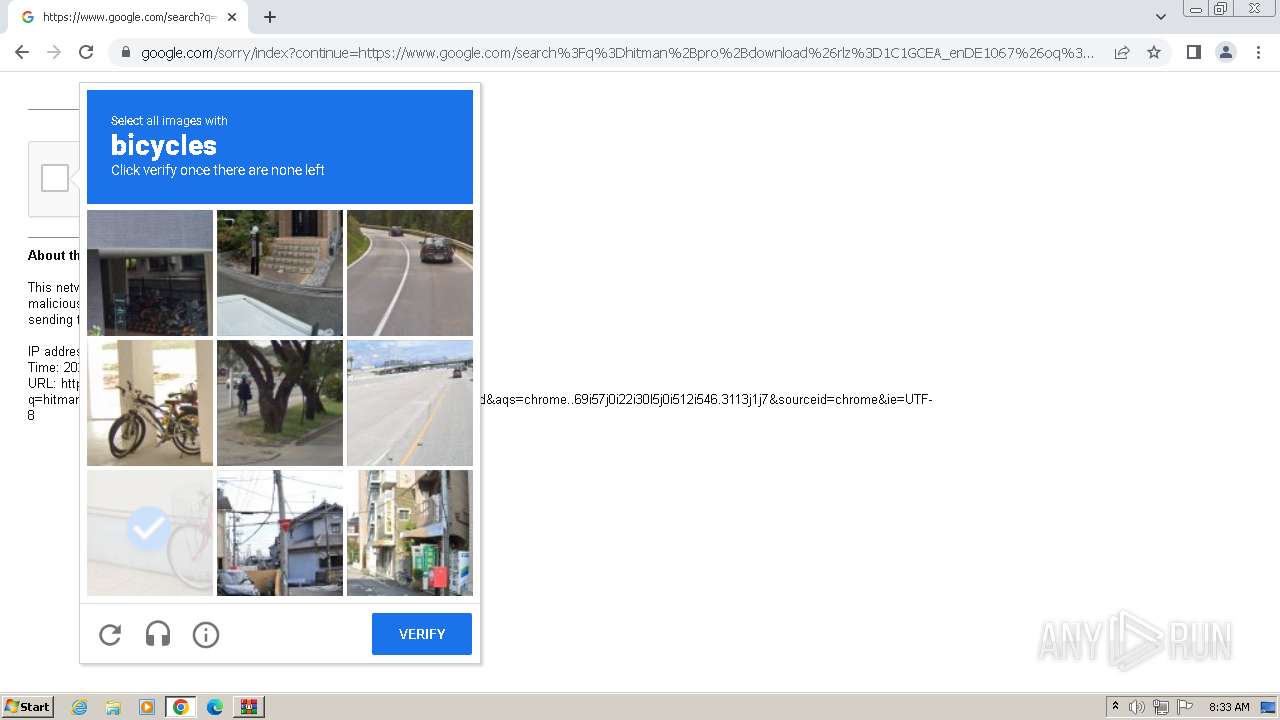The width and height of the screenshot is (1280, 720).
Task: Switch to the Google search tab
Action: [x=128, y=17]
